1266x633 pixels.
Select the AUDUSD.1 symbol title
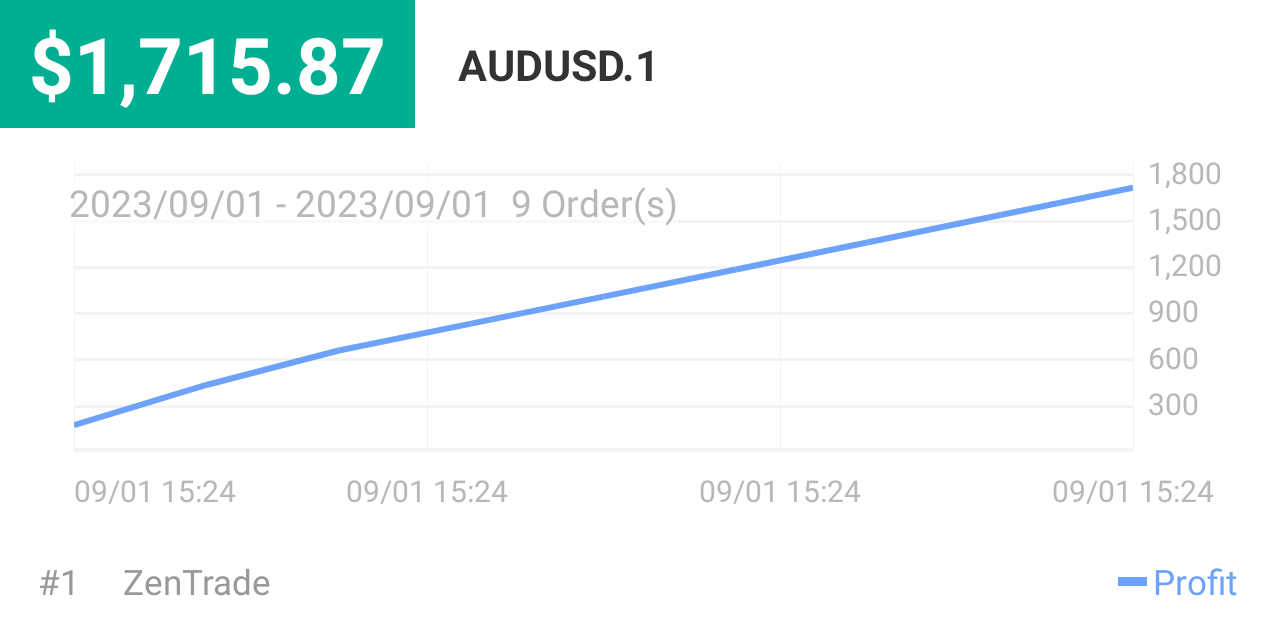(557, 67)
